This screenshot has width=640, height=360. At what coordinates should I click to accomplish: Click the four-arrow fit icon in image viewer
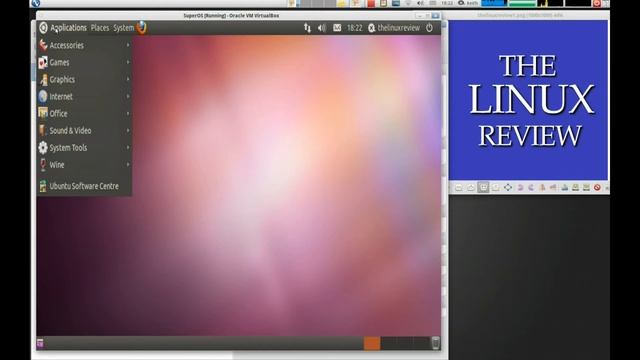pyautogui.click(x=508, y=187)
